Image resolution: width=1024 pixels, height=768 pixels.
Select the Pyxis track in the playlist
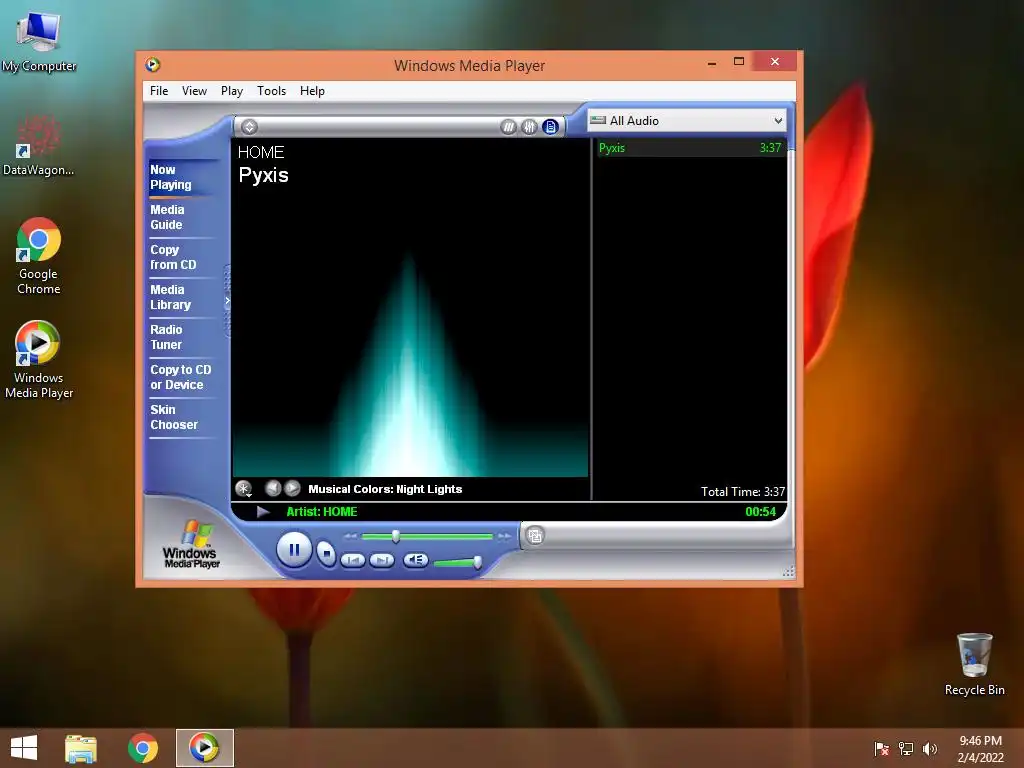689,148
